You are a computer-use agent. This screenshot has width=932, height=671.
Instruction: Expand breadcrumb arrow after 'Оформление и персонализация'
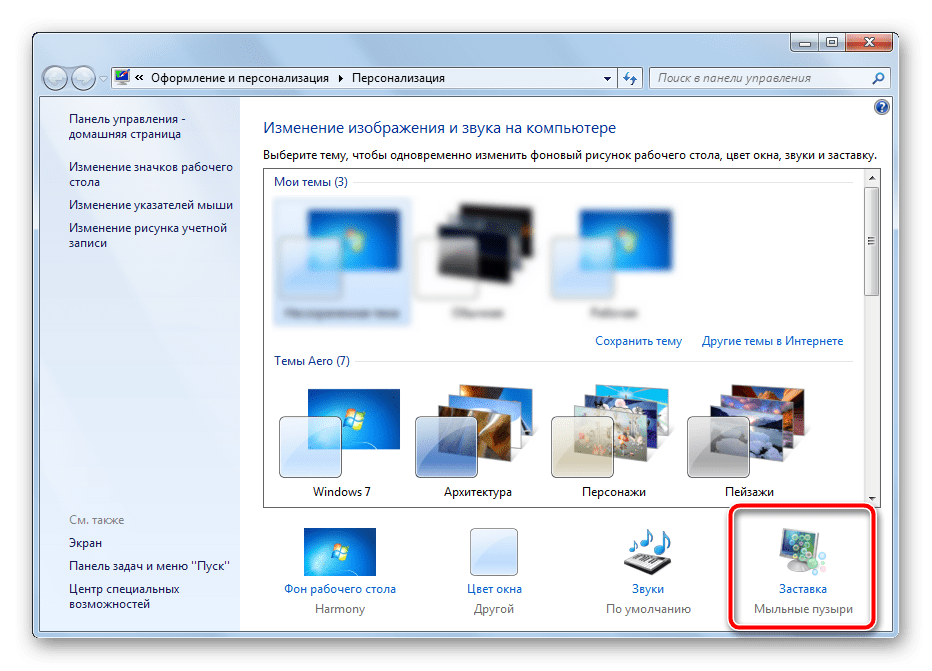point(341,78)
